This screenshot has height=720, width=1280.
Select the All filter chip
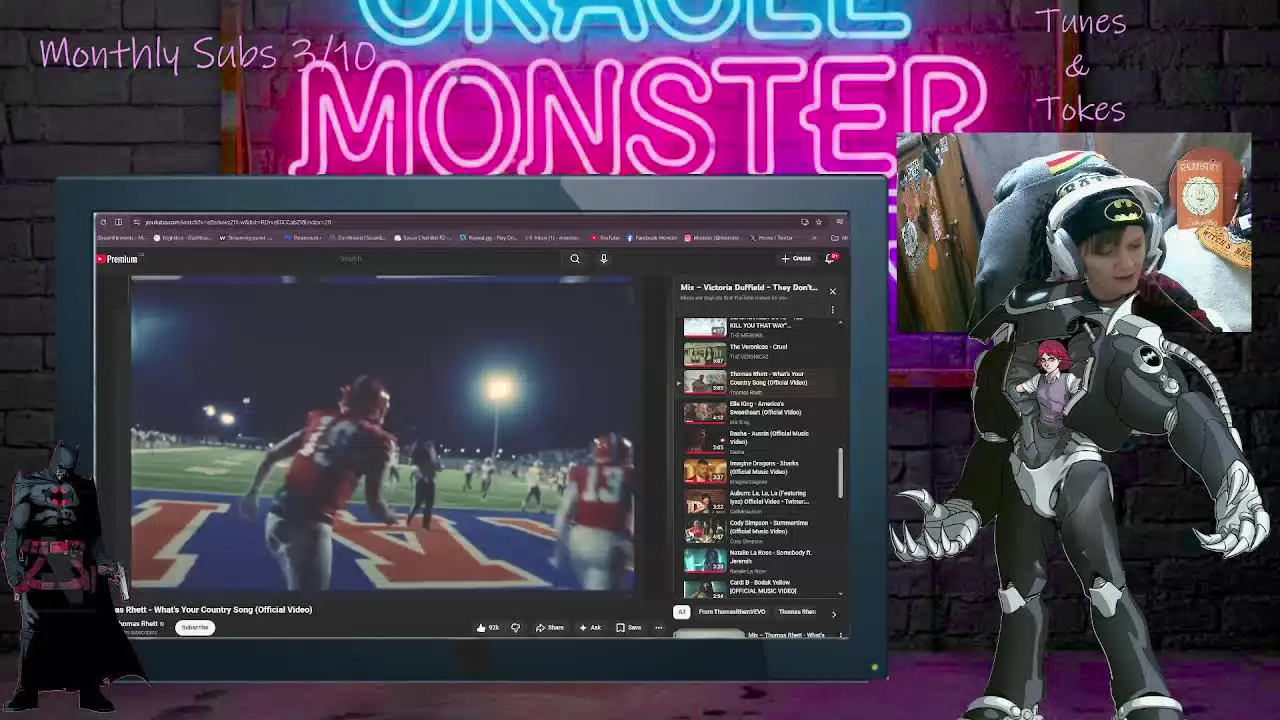tap(682, 612)
